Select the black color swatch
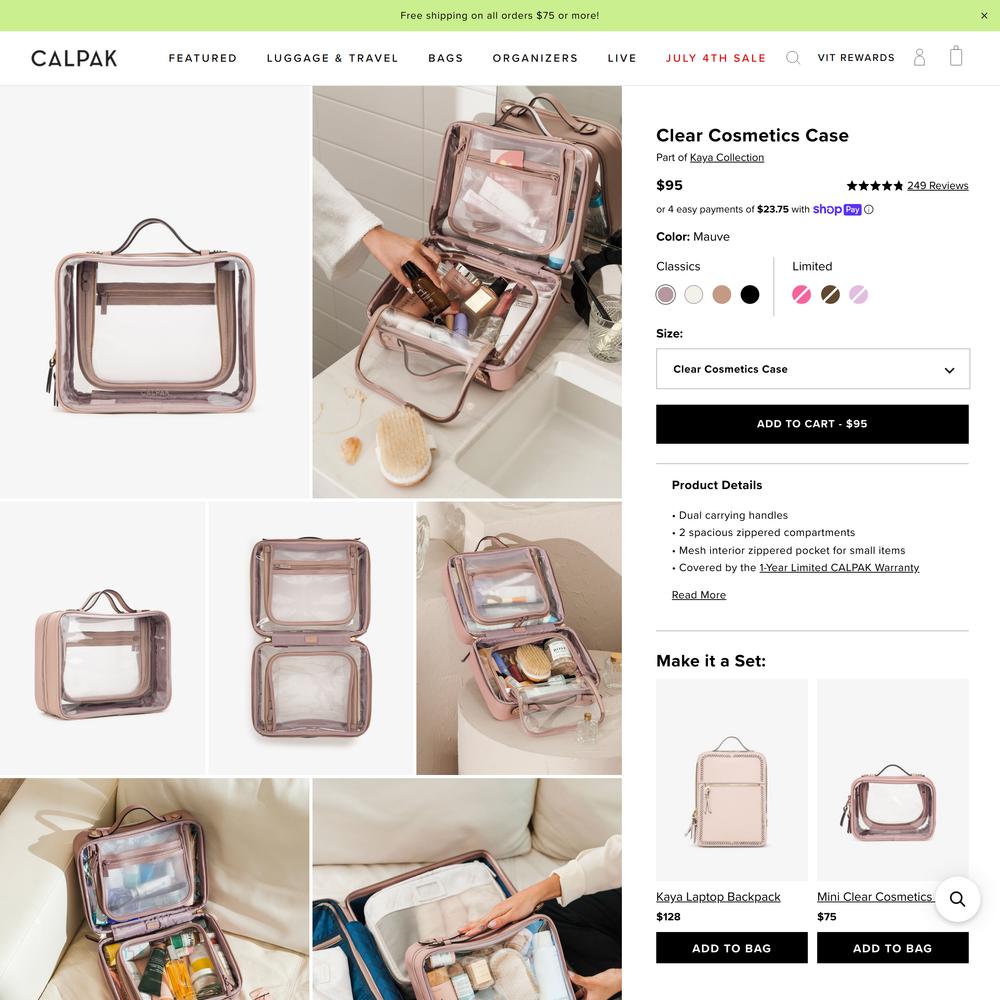Screen dimensions: 1000x1000 coord(750,295)
